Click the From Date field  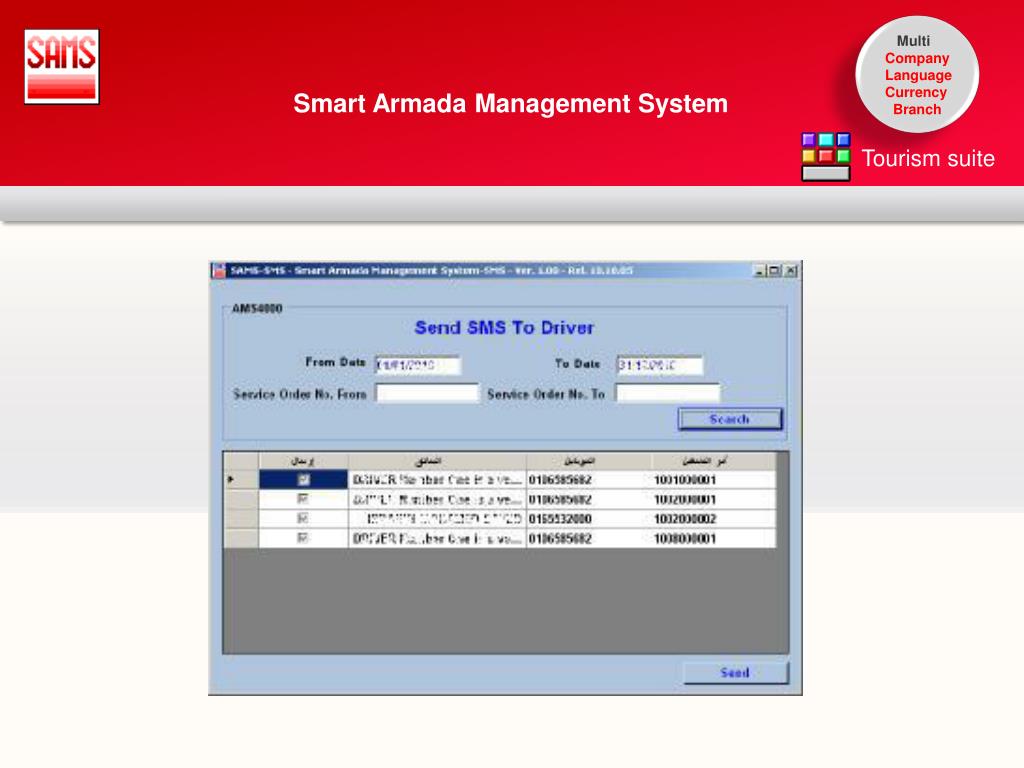tap(417, 365)
